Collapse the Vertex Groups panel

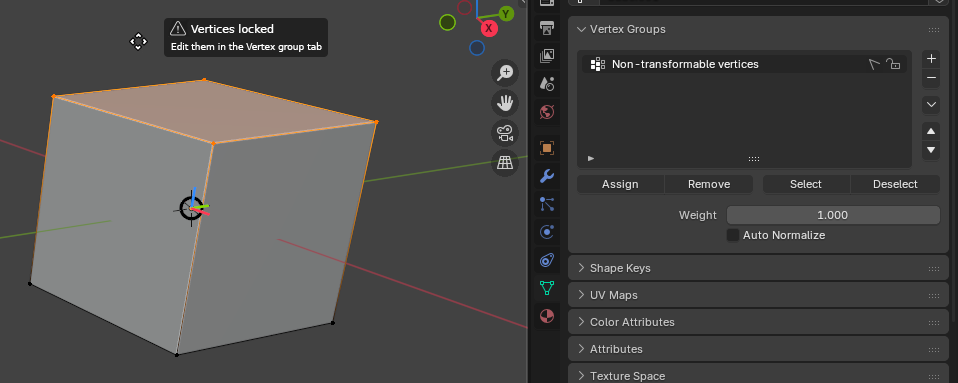pyautogui.click(x=581, y=29)
